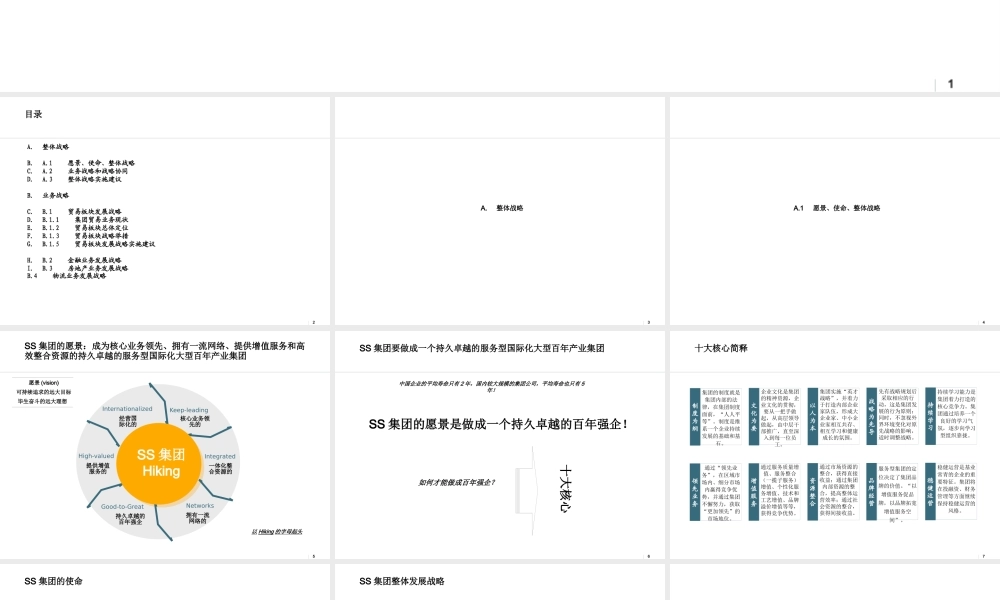Click the High-valued label in the diagram

[96, 456]
